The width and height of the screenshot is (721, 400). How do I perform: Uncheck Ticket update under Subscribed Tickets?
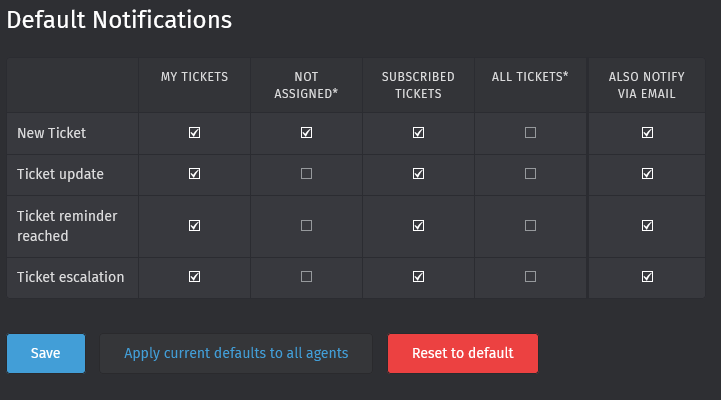coord(418,173)
